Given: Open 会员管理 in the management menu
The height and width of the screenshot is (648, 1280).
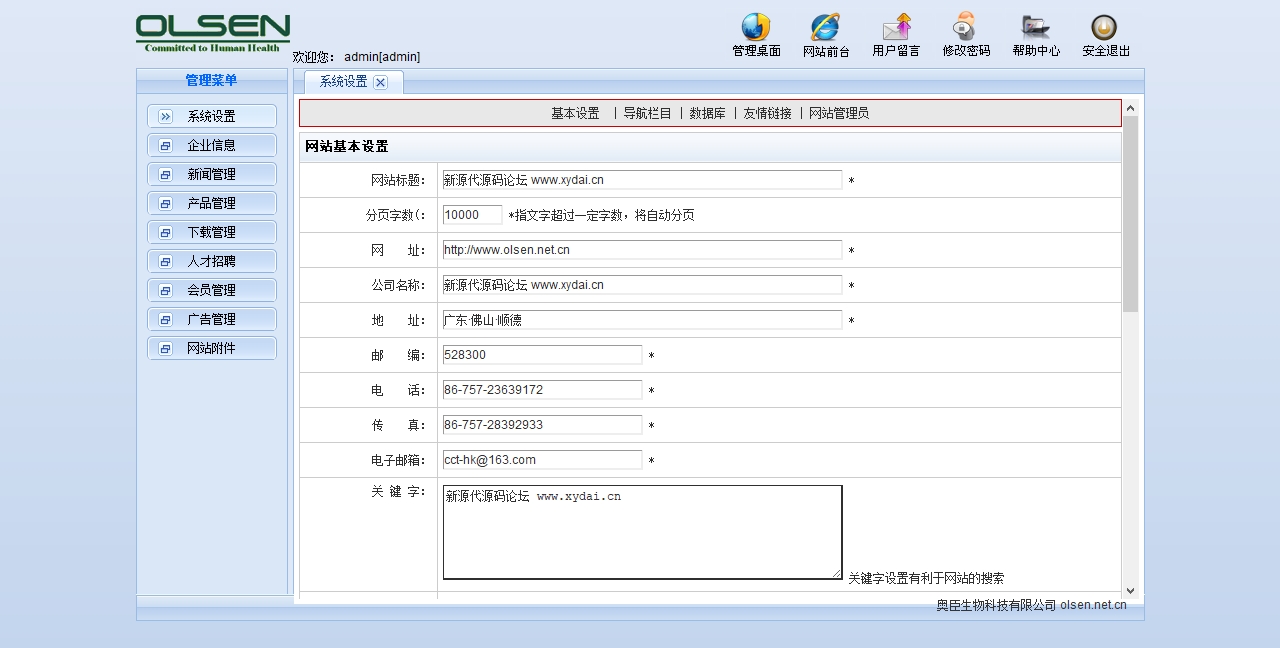Looking at the screenshot, I should [212, 291].
